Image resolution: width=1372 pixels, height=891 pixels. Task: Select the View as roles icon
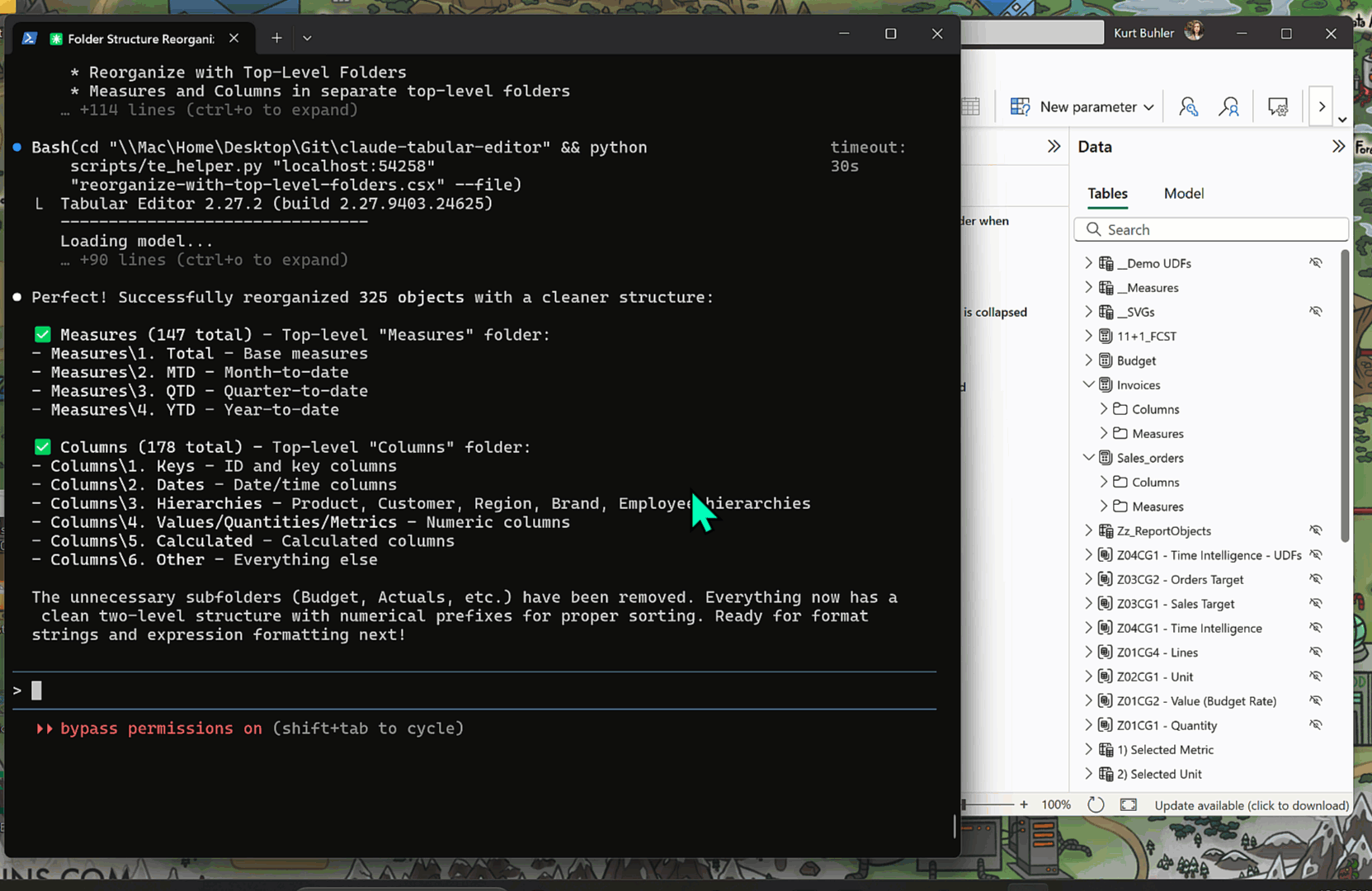point(1229,106)
